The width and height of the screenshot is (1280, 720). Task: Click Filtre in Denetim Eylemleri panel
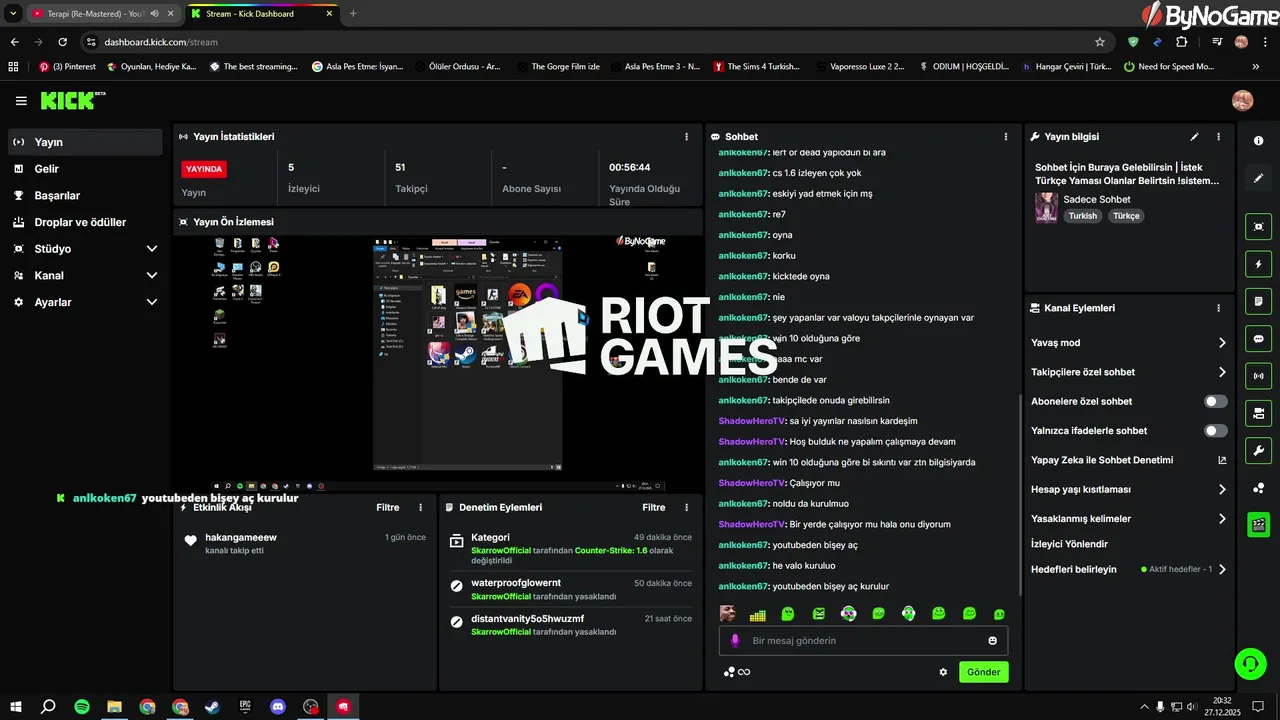[654, 508]
